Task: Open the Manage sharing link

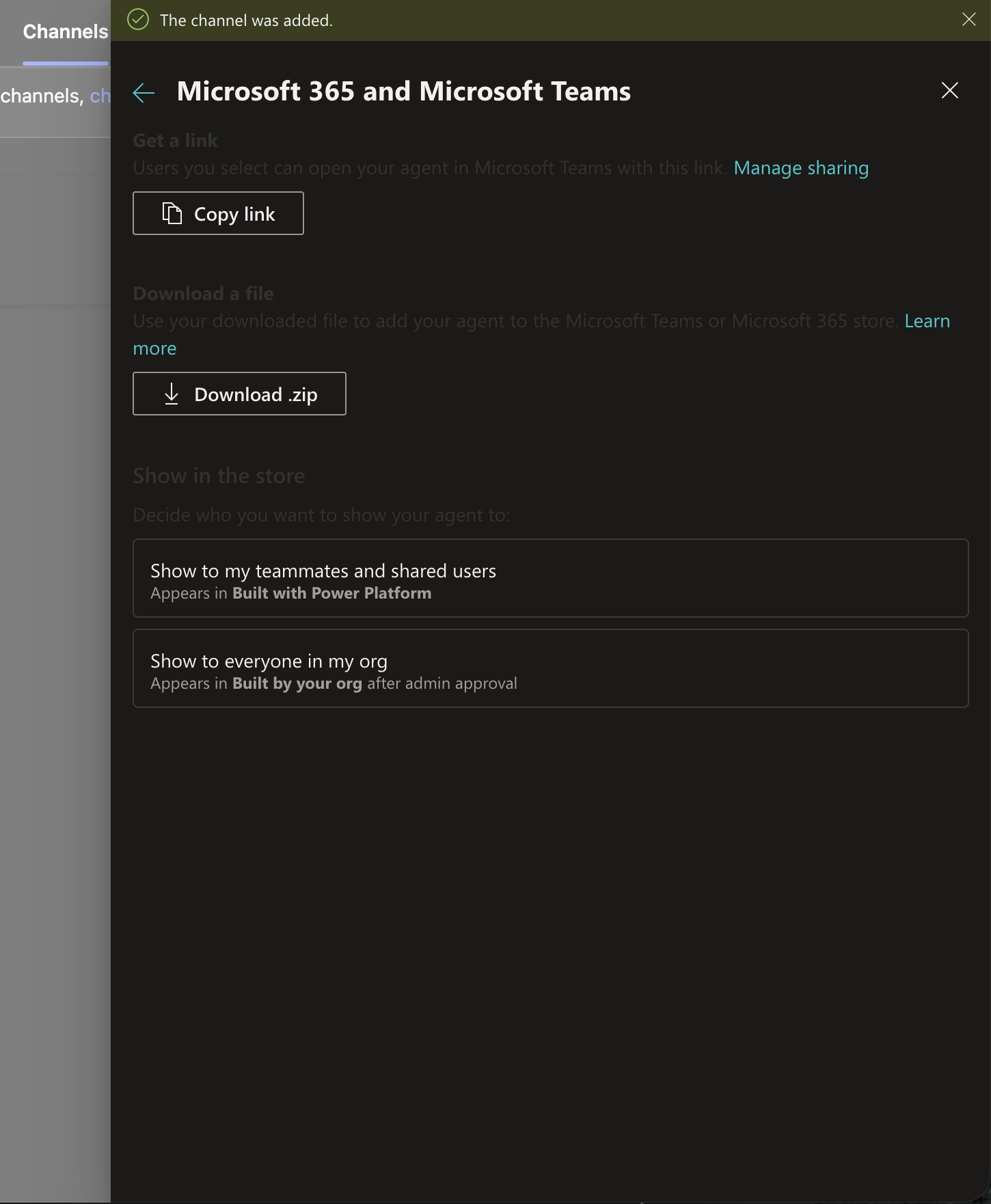Action: 801,168
